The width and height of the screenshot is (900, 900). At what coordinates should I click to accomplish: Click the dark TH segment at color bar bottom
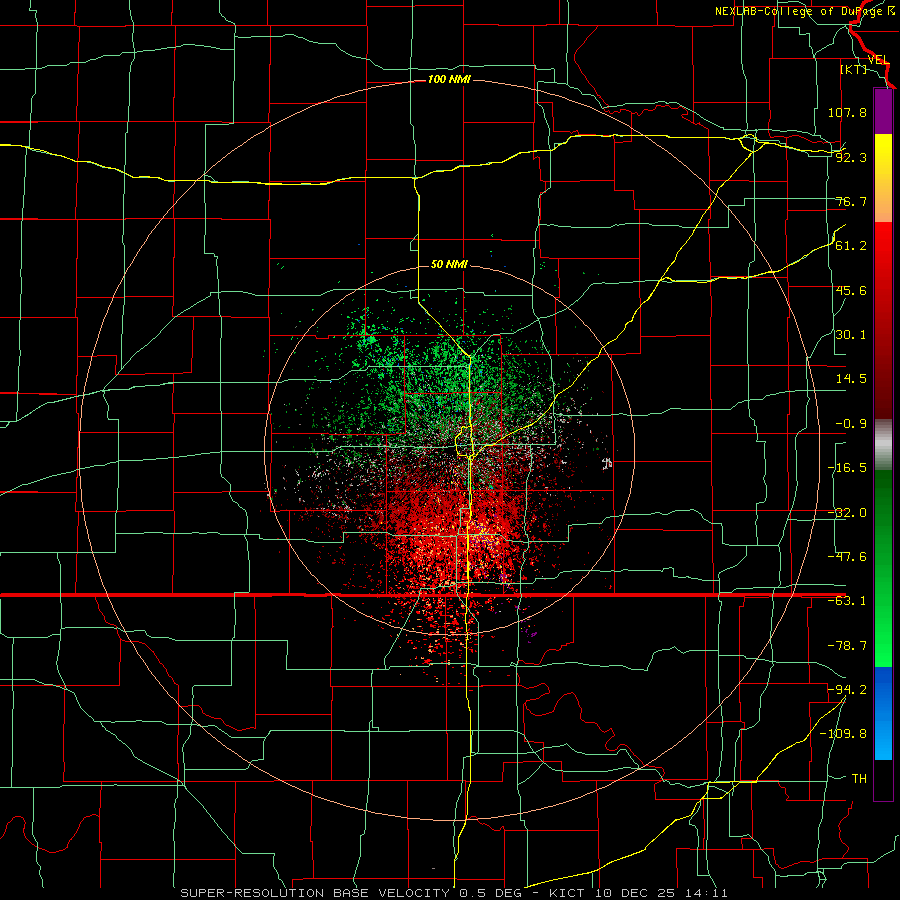pos(883,780)
